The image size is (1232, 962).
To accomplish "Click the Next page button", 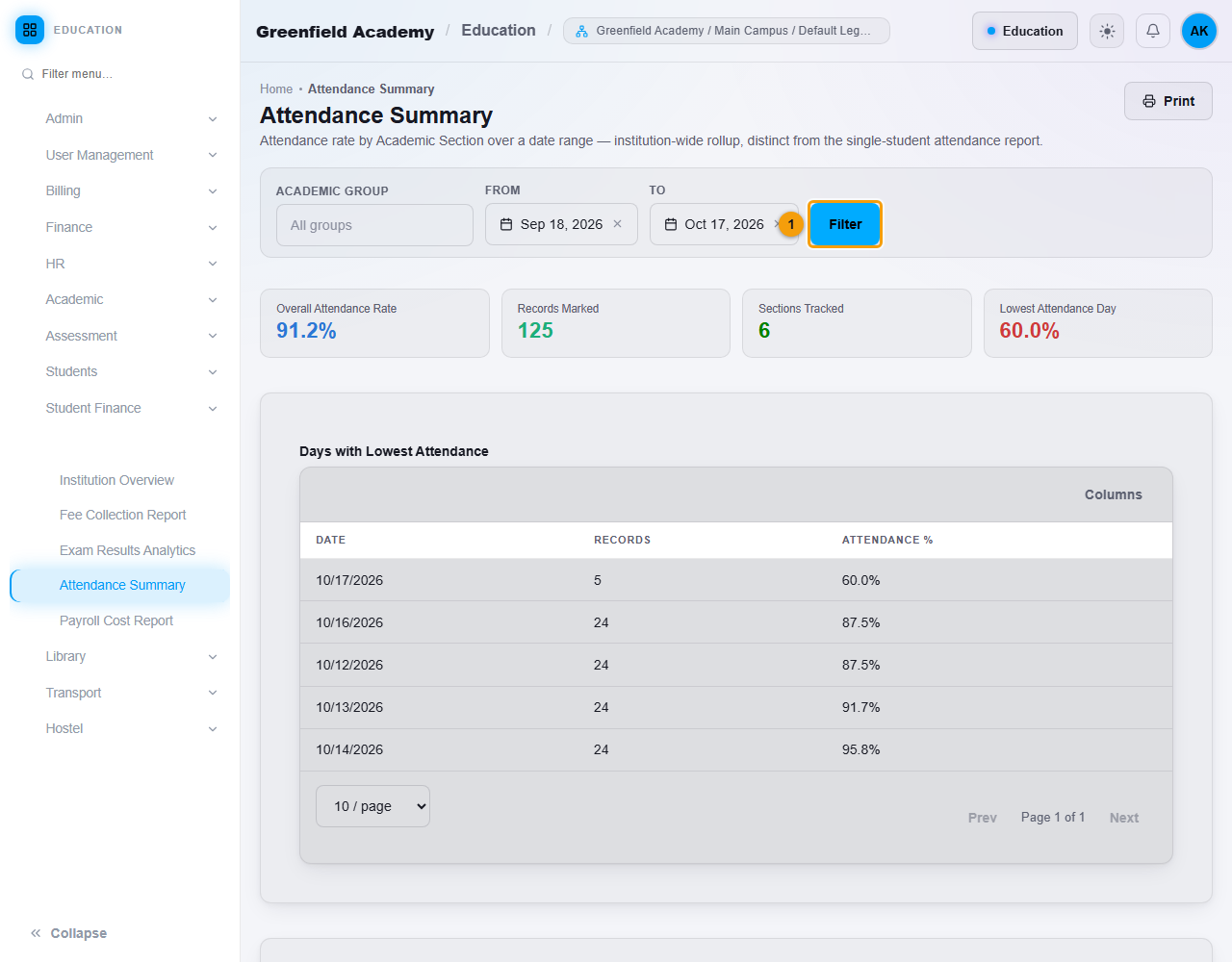I will click(x=1124, y=818).
